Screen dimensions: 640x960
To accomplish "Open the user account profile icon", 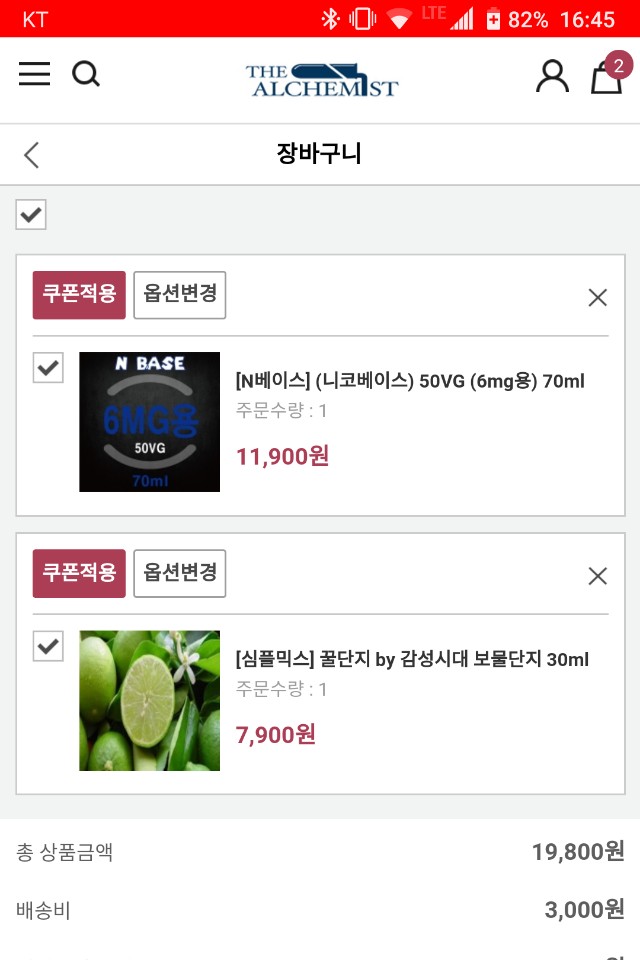I will click(x=552, y=76).
